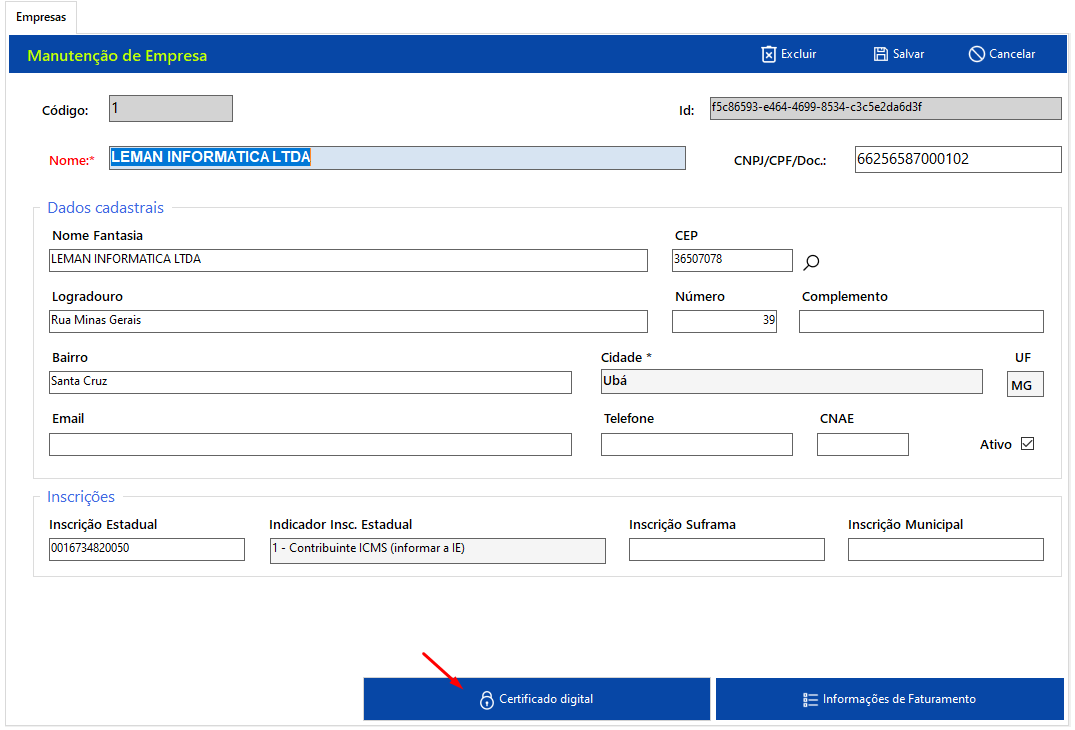
Task: Open Informações de Faturamento
Action: click(889, 699)
